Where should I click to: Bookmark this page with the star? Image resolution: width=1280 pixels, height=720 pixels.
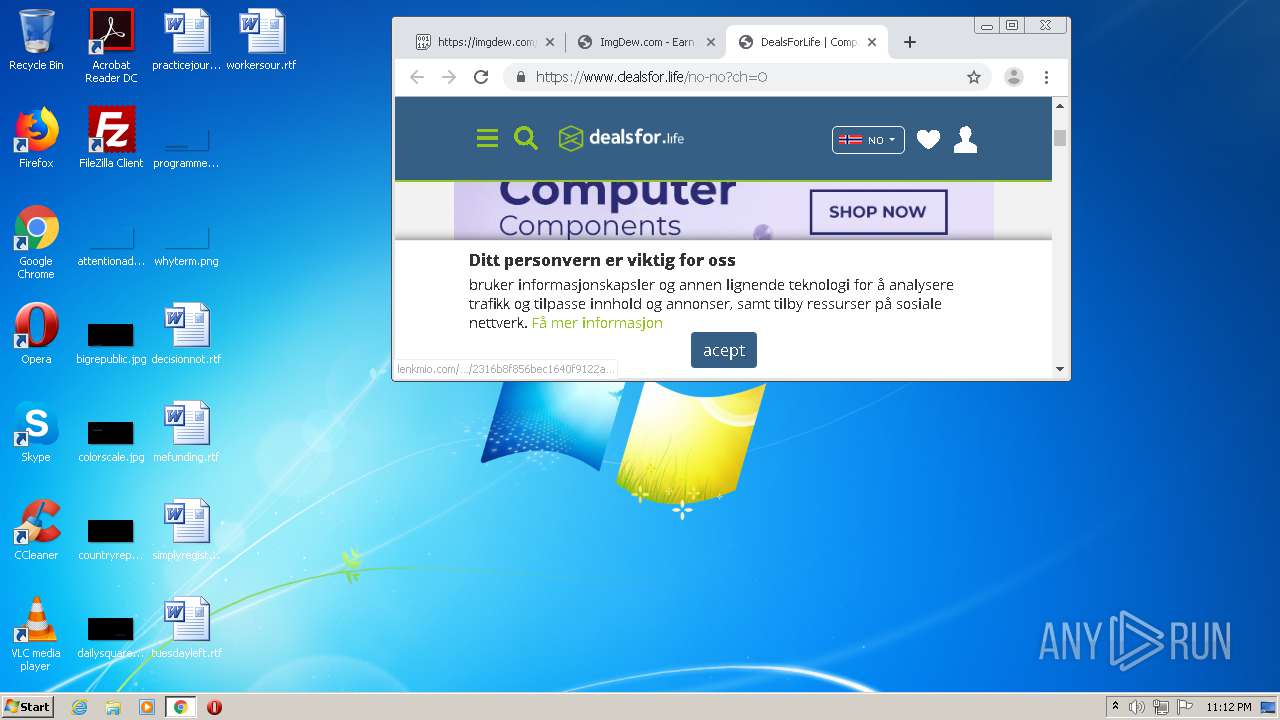tap(973, 77)
